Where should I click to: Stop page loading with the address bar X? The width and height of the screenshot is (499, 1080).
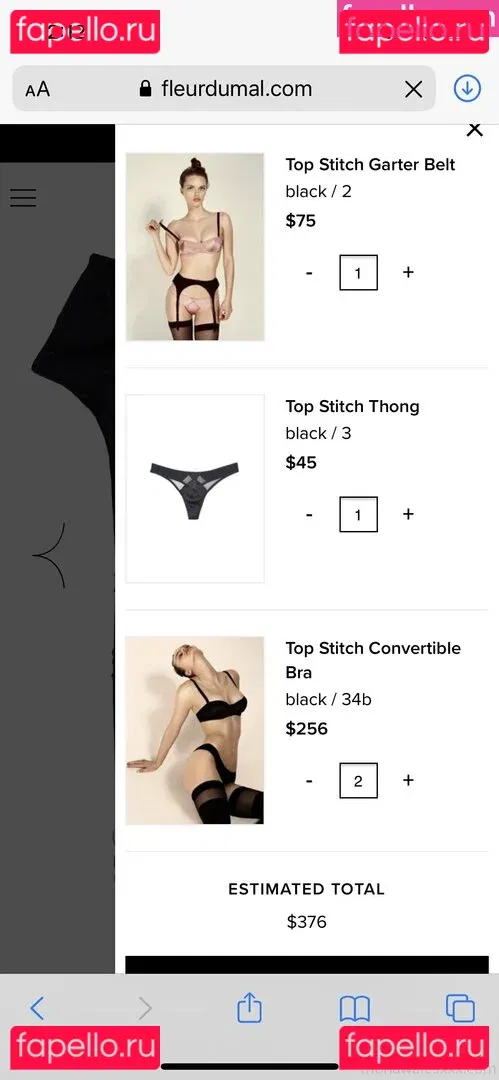coord(414,89)
